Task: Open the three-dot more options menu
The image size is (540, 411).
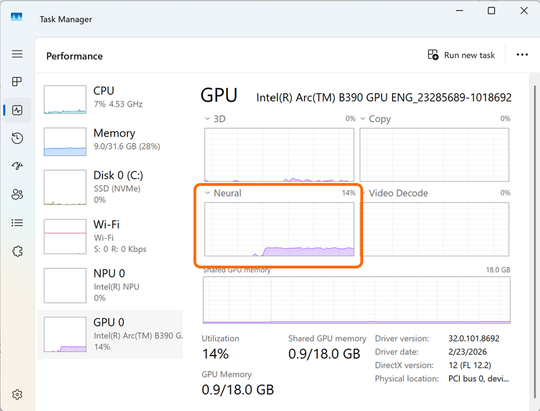Action: coord(522,55)
